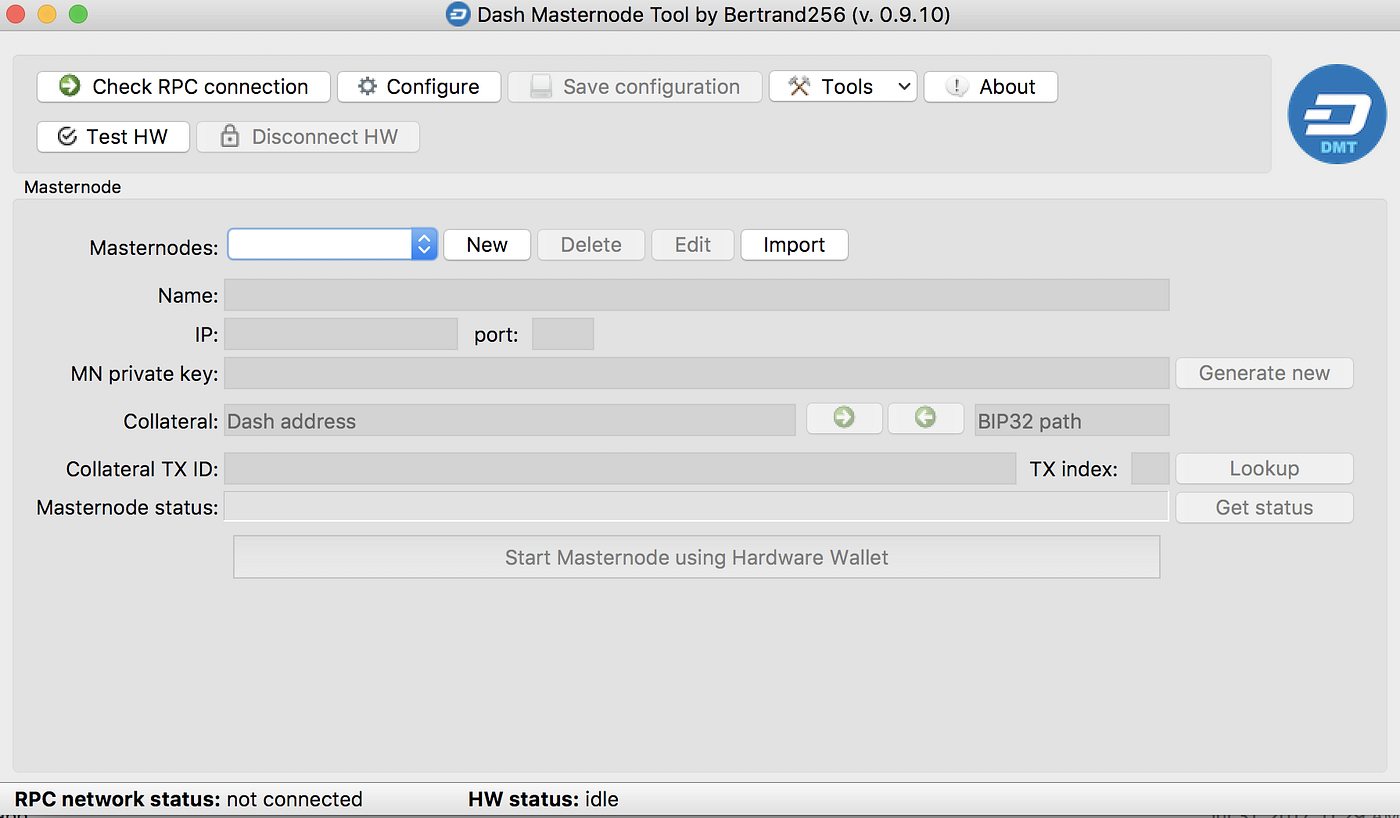Click the Edit masternode button
1400x818 pixels.
[x=693, y=245]
